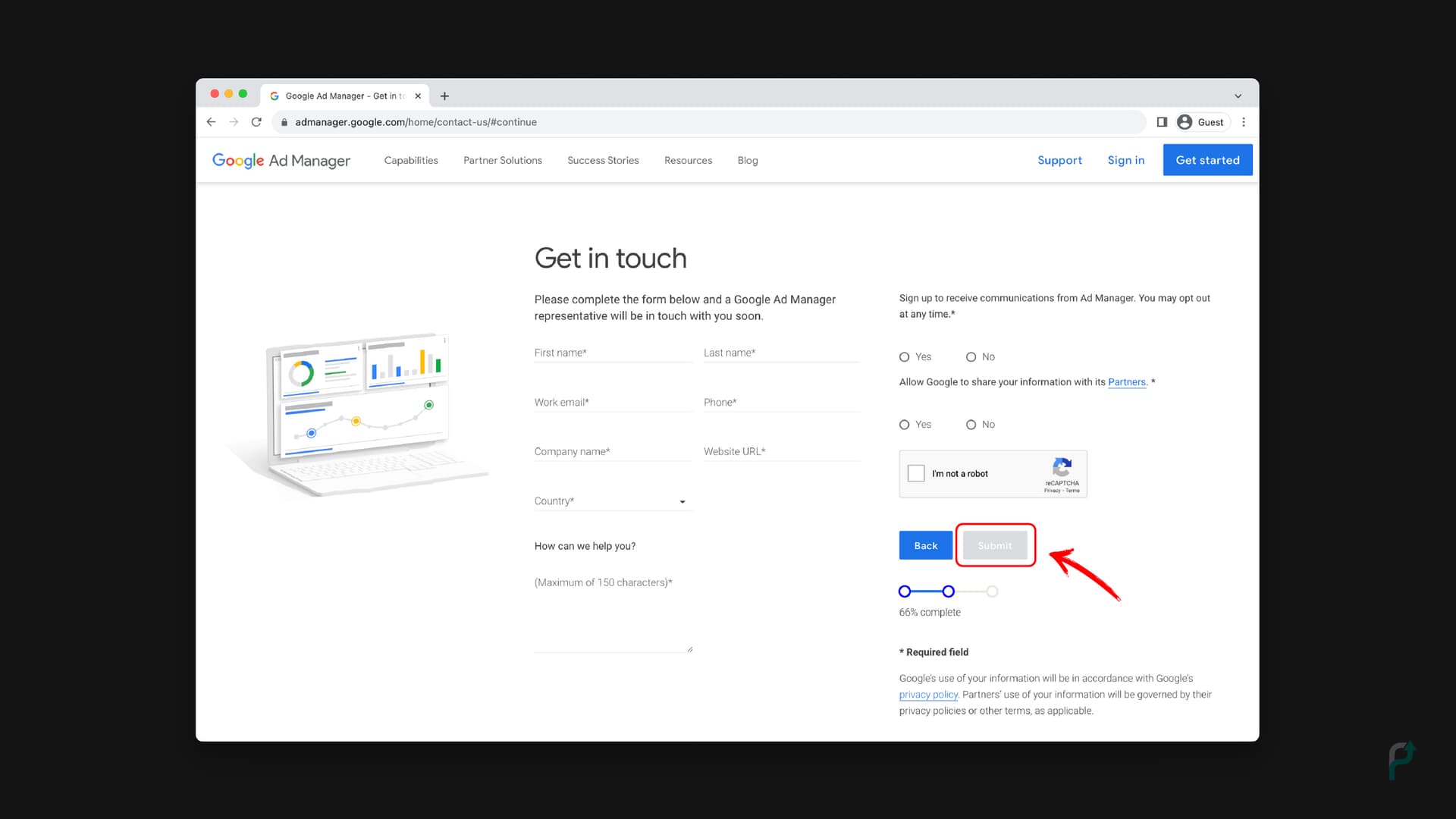
Task: Click the macOS red close window button
Action: 215,94
